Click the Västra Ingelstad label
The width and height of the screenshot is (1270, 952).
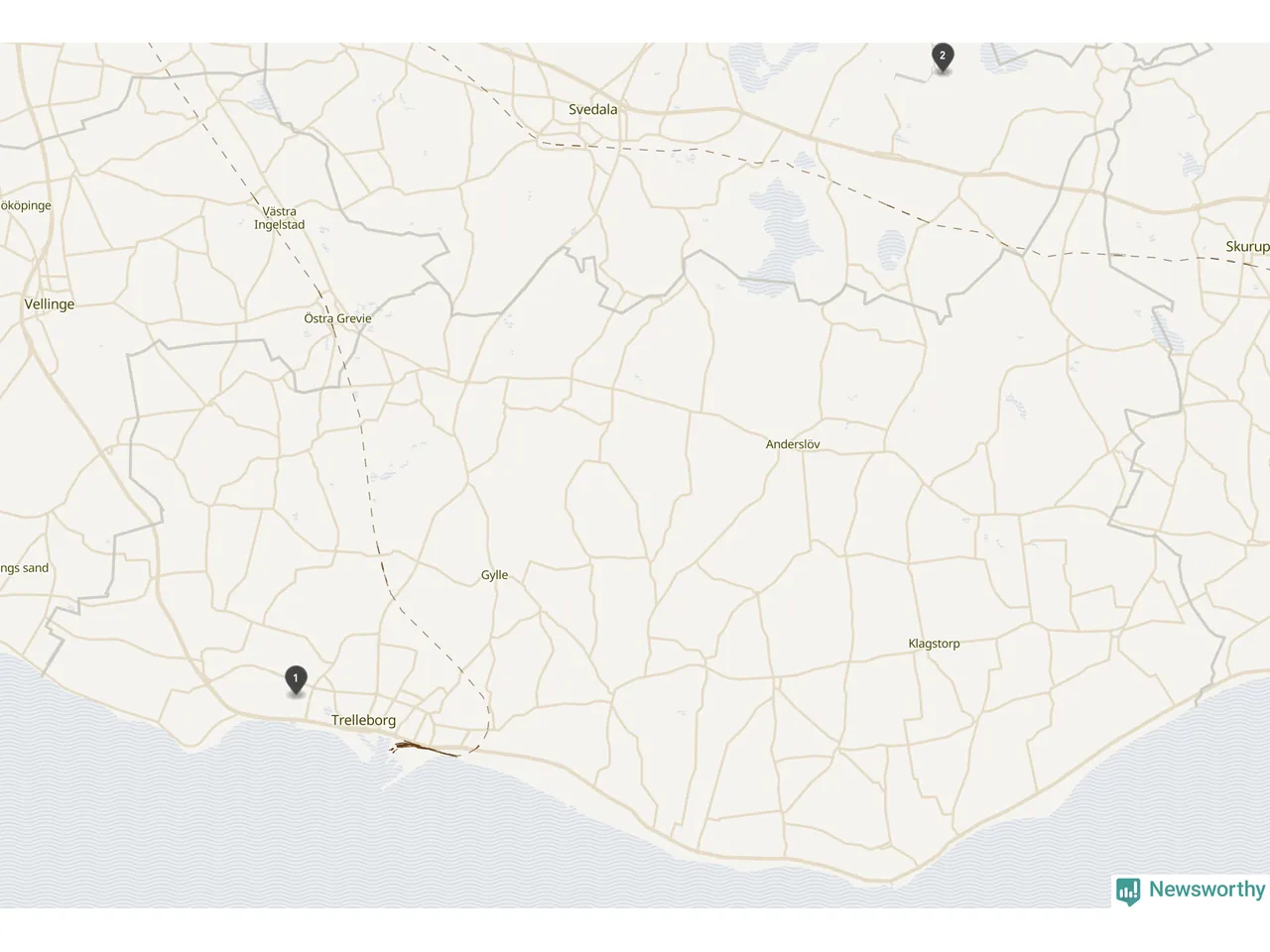pyautogui.click(x=280, y=218)
